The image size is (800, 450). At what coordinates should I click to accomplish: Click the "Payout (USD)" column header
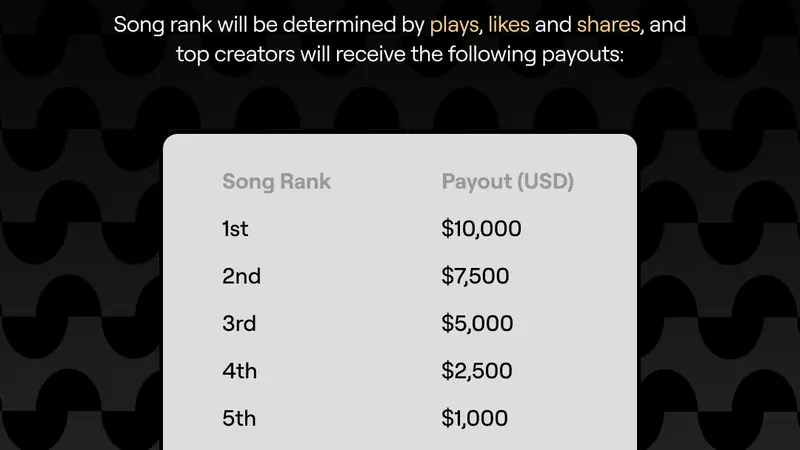[x=507, y=182]
